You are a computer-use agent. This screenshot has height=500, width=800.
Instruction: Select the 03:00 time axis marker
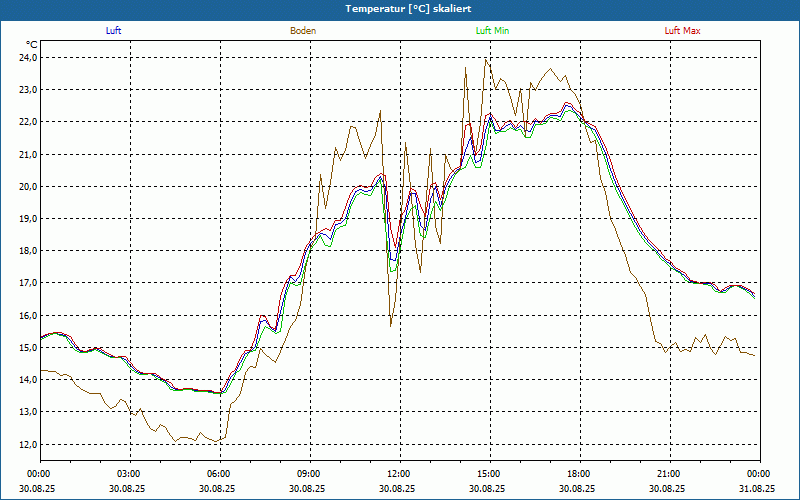[129, 474]
